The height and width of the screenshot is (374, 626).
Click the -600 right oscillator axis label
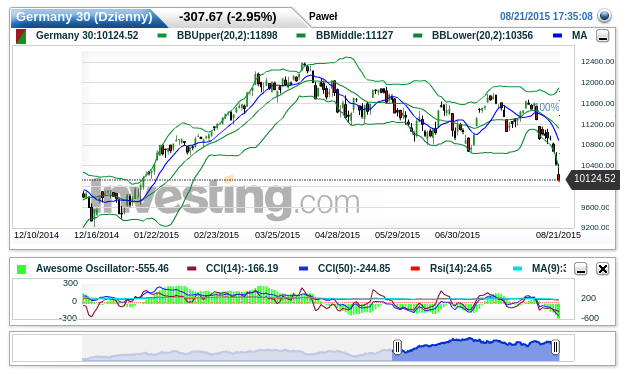pyautogui.click(x=589, y=318)
